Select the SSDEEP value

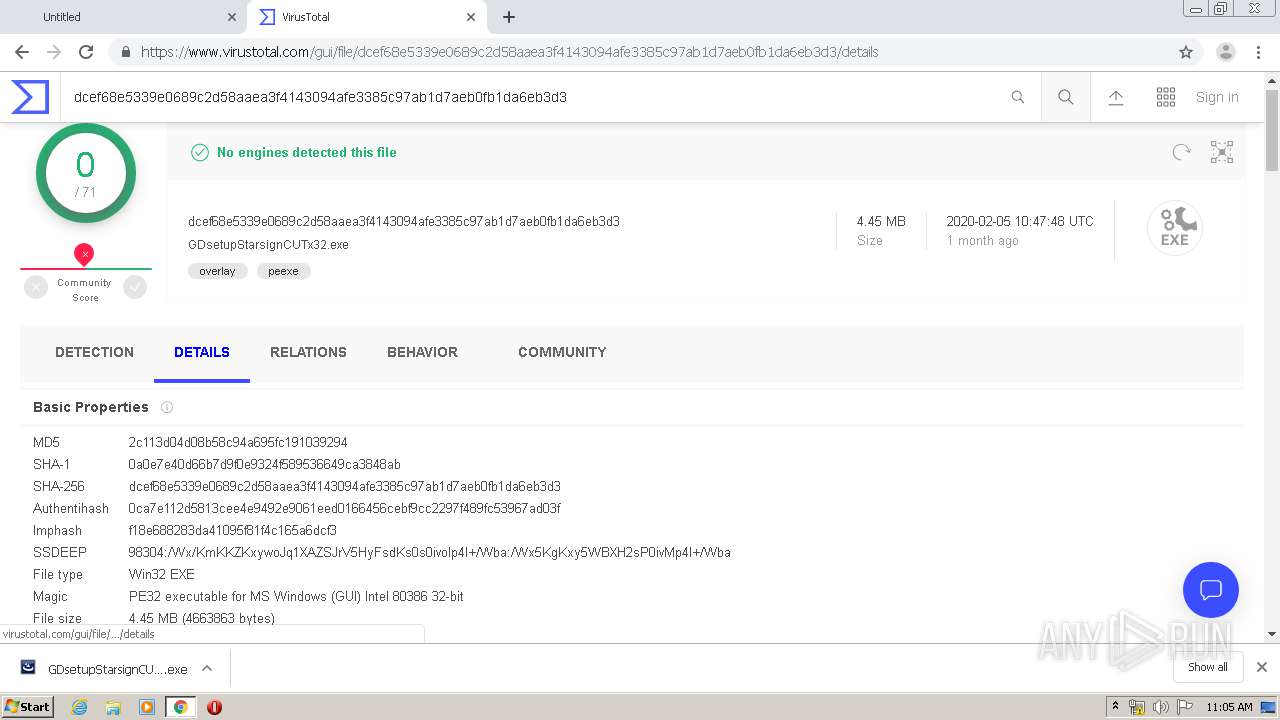pos(430,552)
